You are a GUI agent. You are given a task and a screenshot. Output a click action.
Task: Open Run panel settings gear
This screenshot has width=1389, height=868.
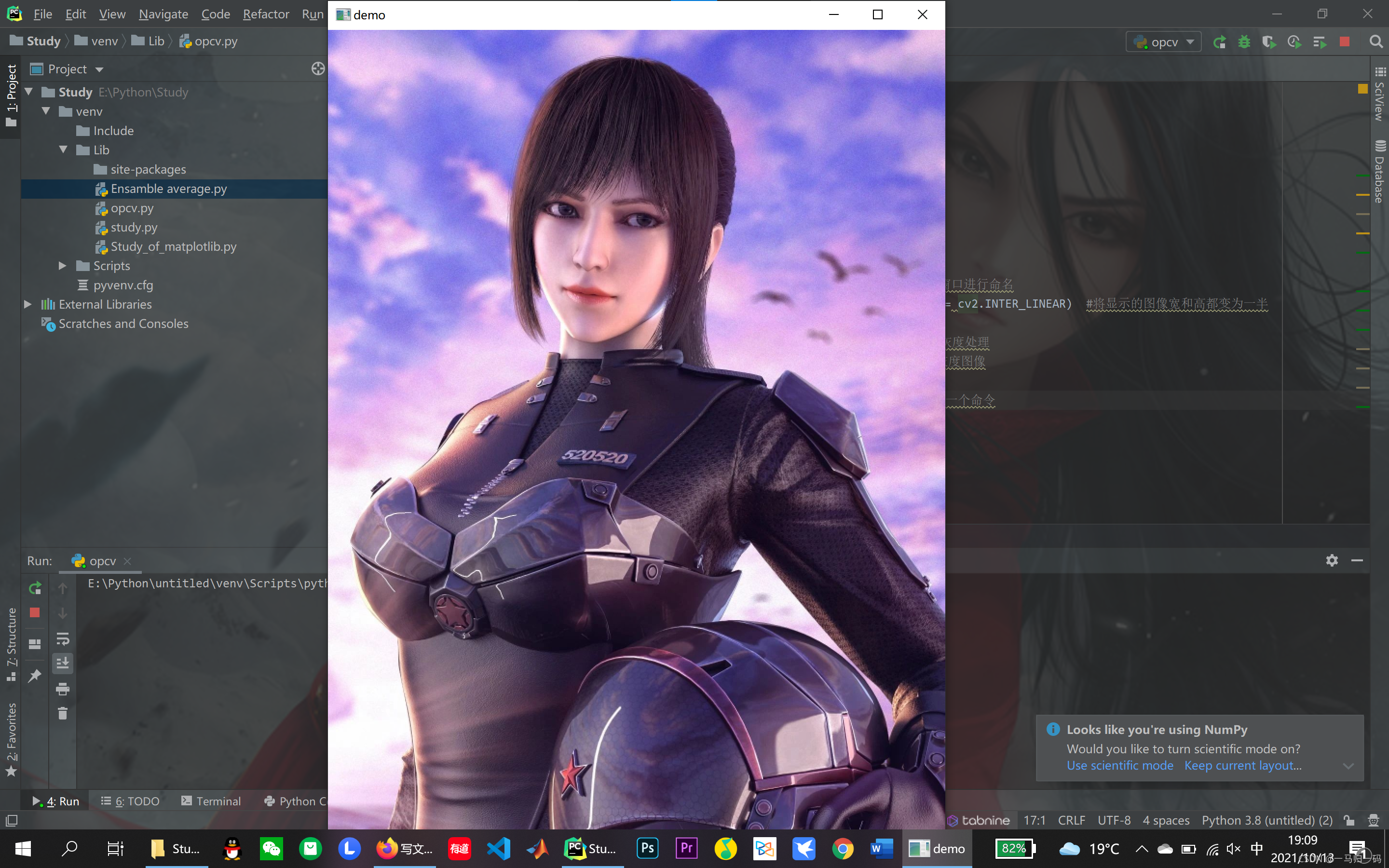[x=1332, y=560]
